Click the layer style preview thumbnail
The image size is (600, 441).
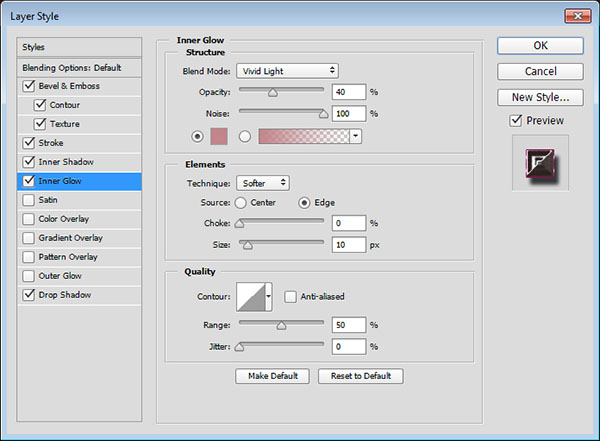tap(540, 162)
